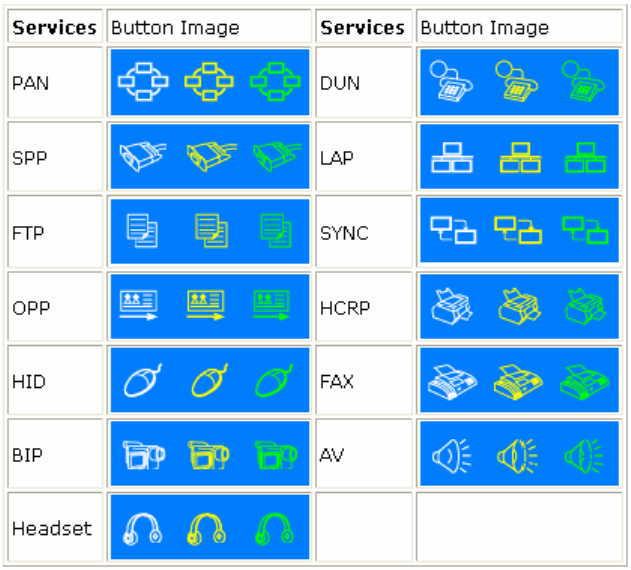Click the green HID mouse icon

(x=272, y=381)
